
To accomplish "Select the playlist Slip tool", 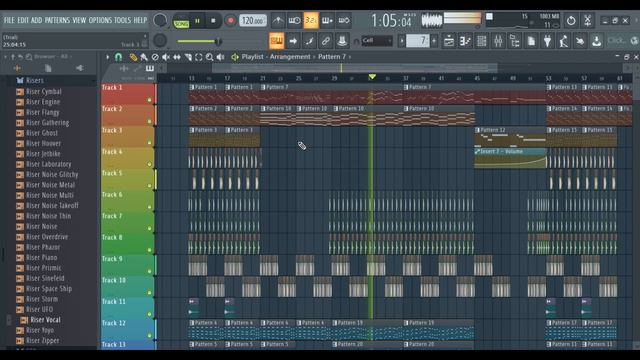I will [177, 57].
